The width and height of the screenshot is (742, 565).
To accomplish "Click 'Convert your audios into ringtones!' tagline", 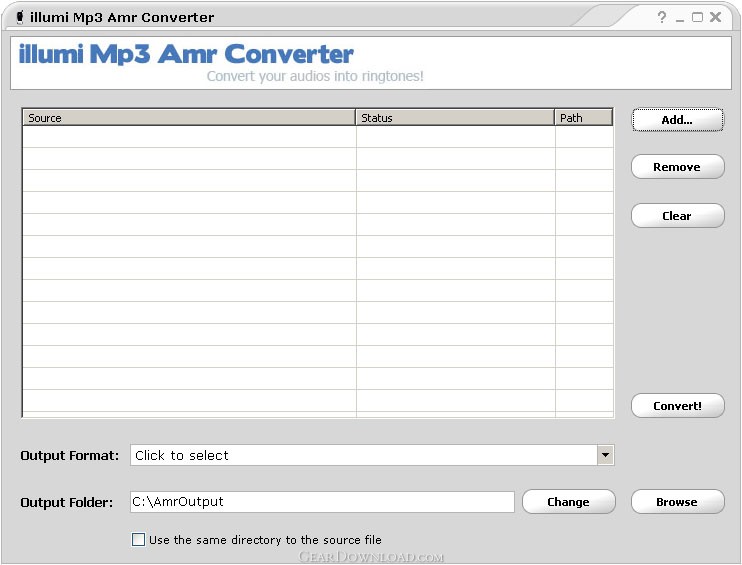I will point(315,76).
